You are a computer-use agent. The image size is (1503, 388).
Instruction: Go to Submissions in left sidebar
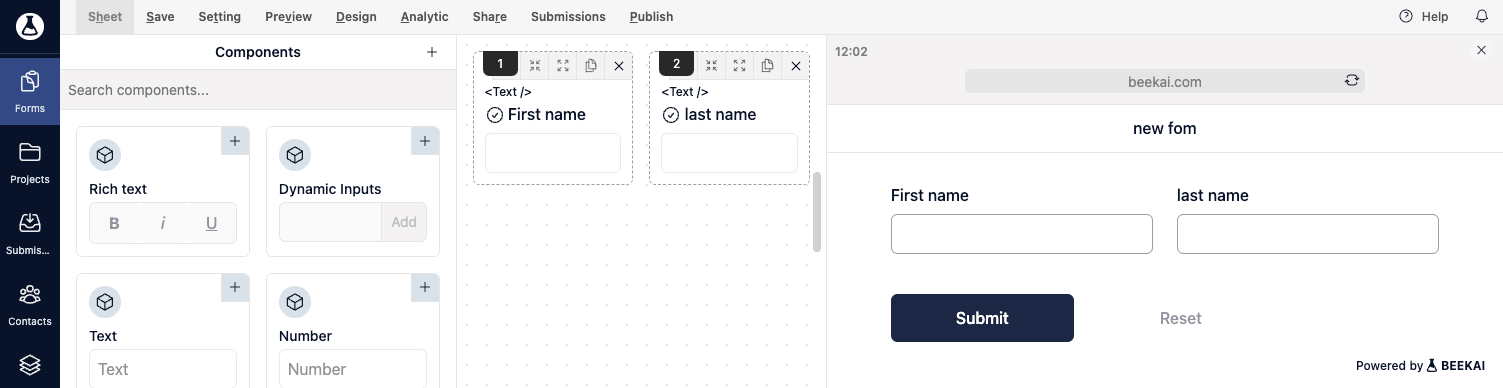point(29,233)
